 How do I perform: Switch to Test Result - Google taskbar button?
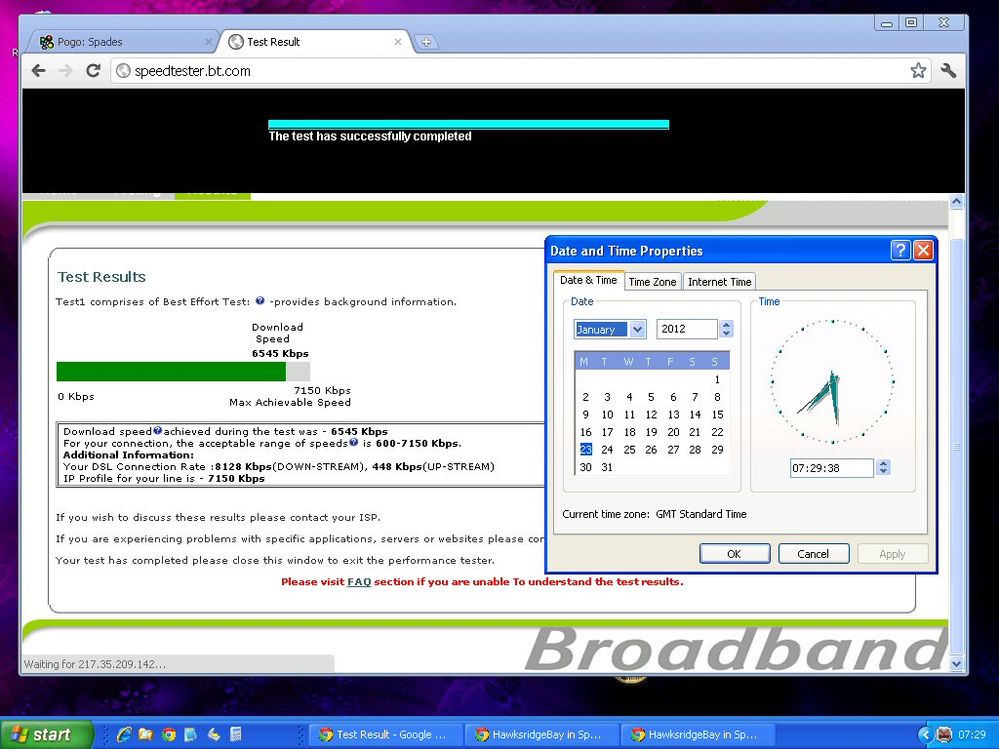[384, 734]
